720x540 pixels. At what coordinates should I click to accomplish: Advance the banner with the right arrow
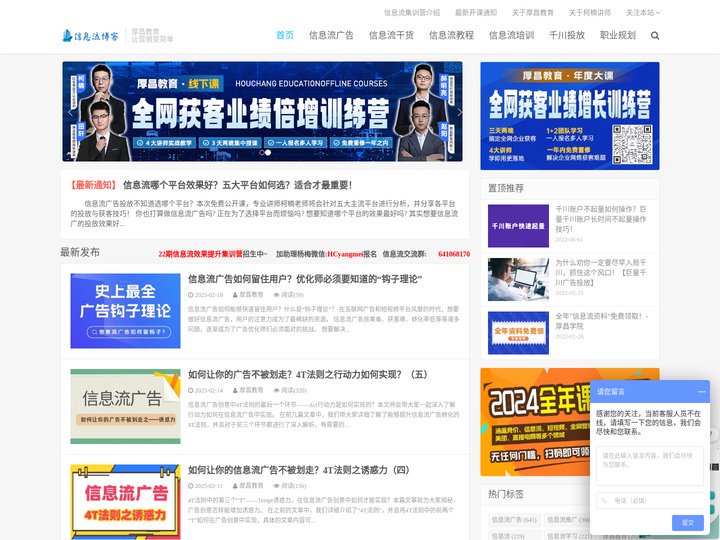[459, 112]
